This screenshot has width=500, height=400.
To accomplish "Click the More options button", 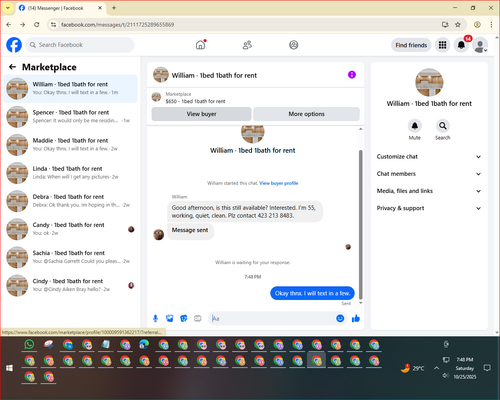I will [306, 114].
